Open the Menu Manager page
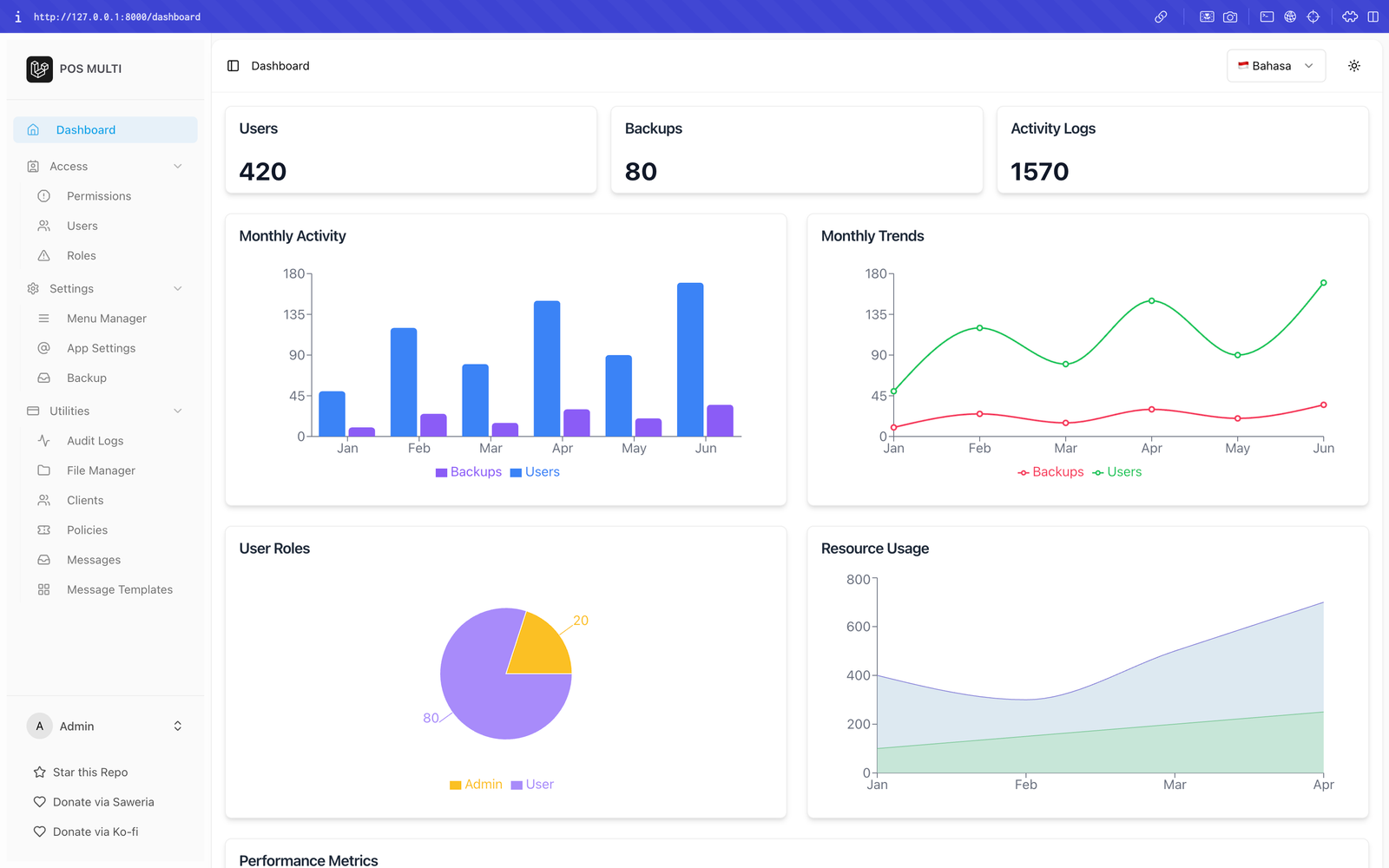This screenshot has width=1389, height=868. click(106, 319)
